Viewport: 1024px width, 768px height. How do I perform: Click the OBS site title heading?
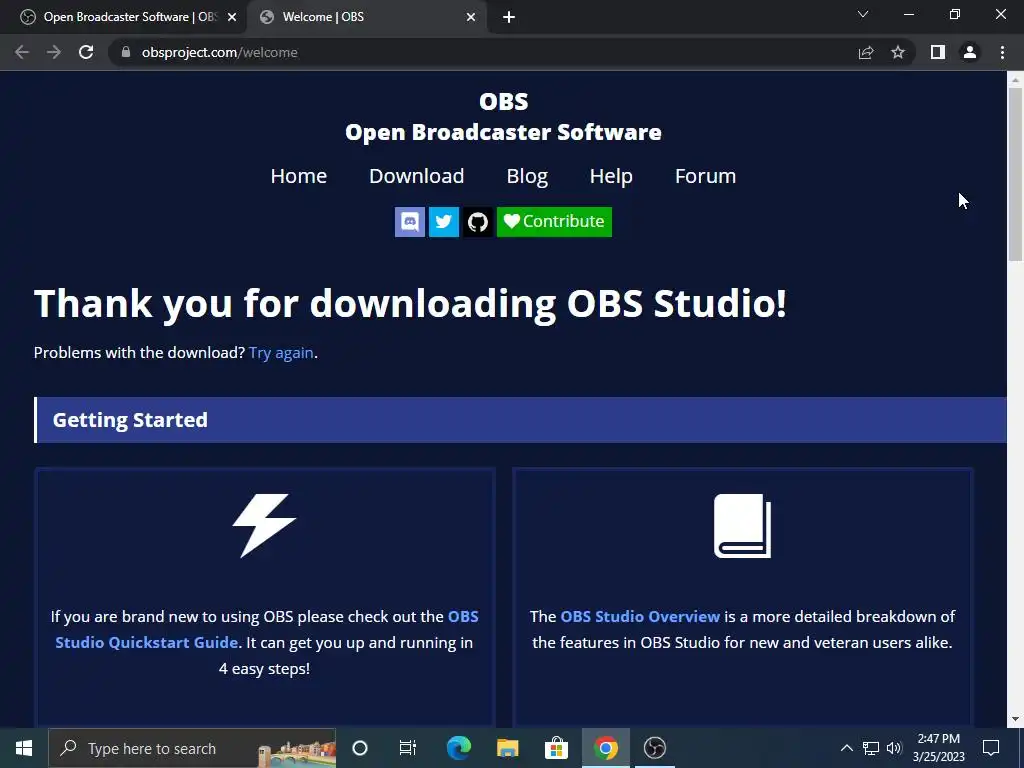(504, 117)
